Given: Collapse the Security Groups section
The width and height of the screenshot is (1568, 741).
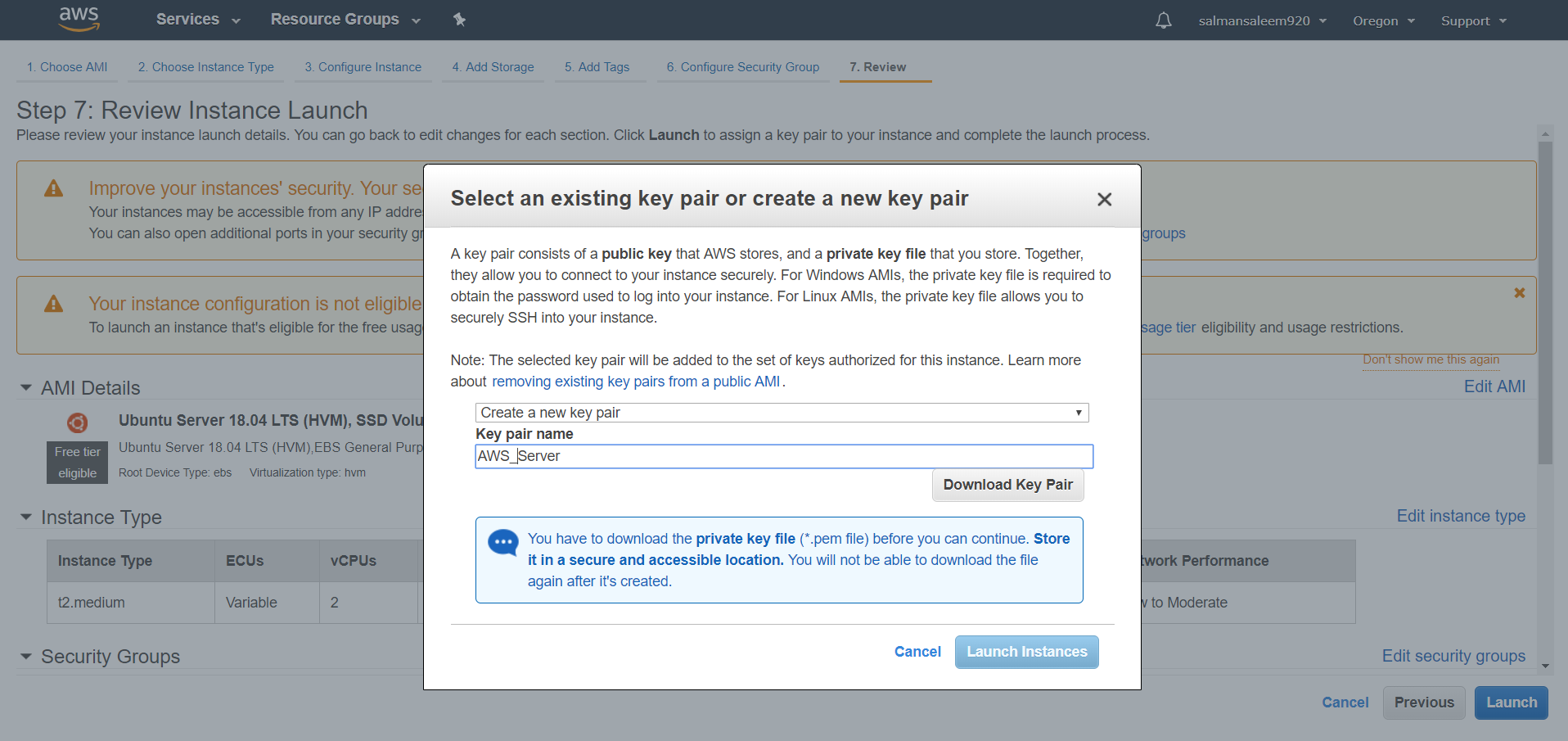Looking at the screenshot, I should 26,656.
